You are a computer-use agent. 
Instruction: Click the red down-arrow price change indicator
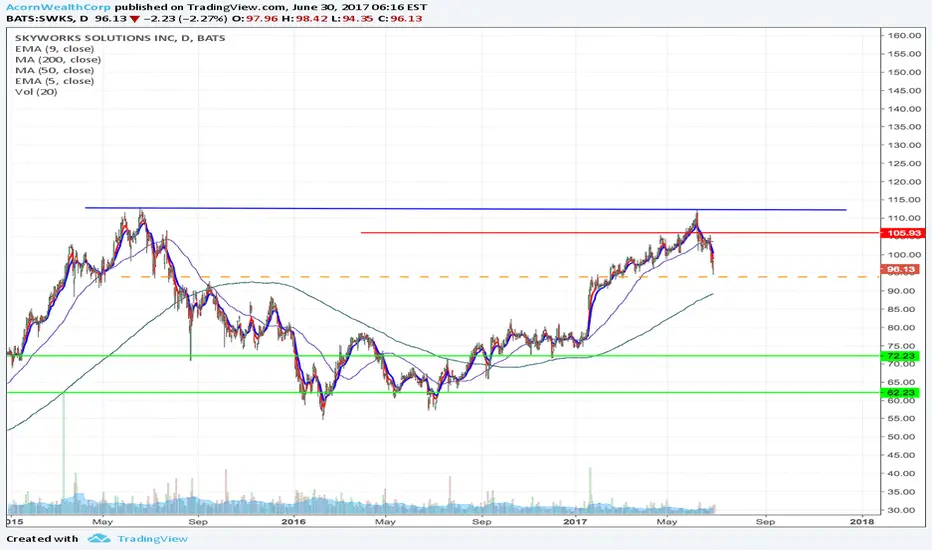(x=135, y=19)
